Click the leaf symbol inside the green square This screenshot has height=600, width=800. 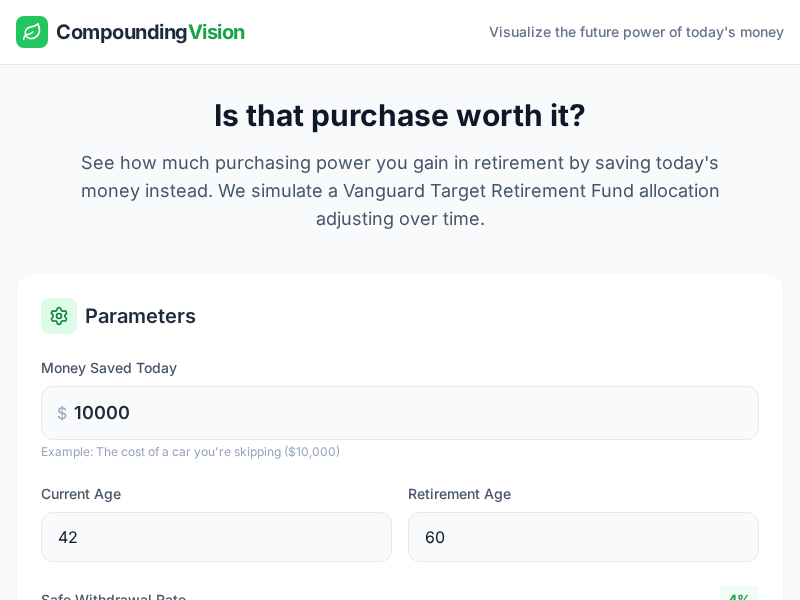(x=32, y=32)
